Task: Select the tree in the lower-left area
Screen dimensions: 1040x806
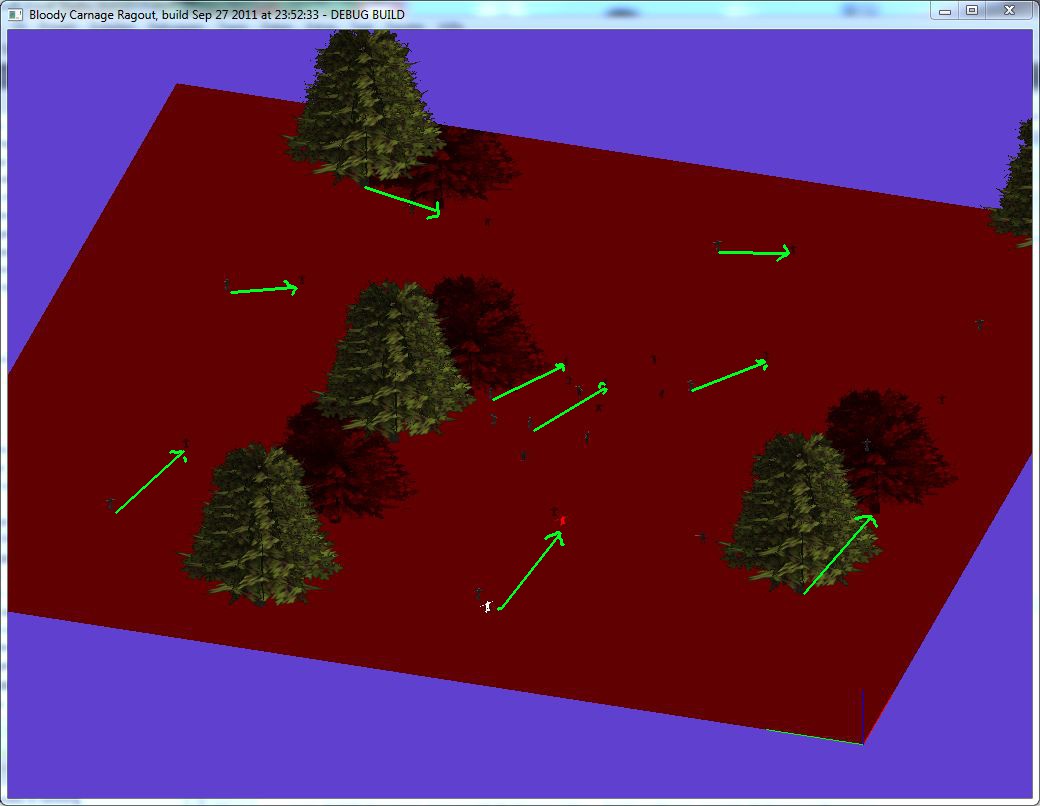Action: pyautogui.click(x=258, y=523)
